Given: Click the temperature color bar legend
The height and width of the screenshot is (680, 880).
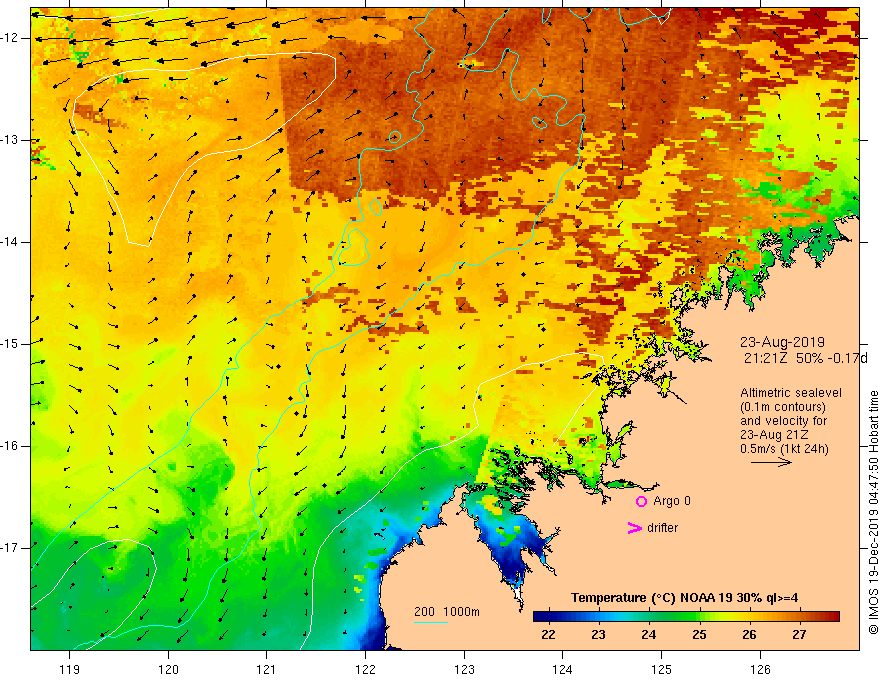Looking at the screenshot, I should pyautogui.click(x=686, y=616).
